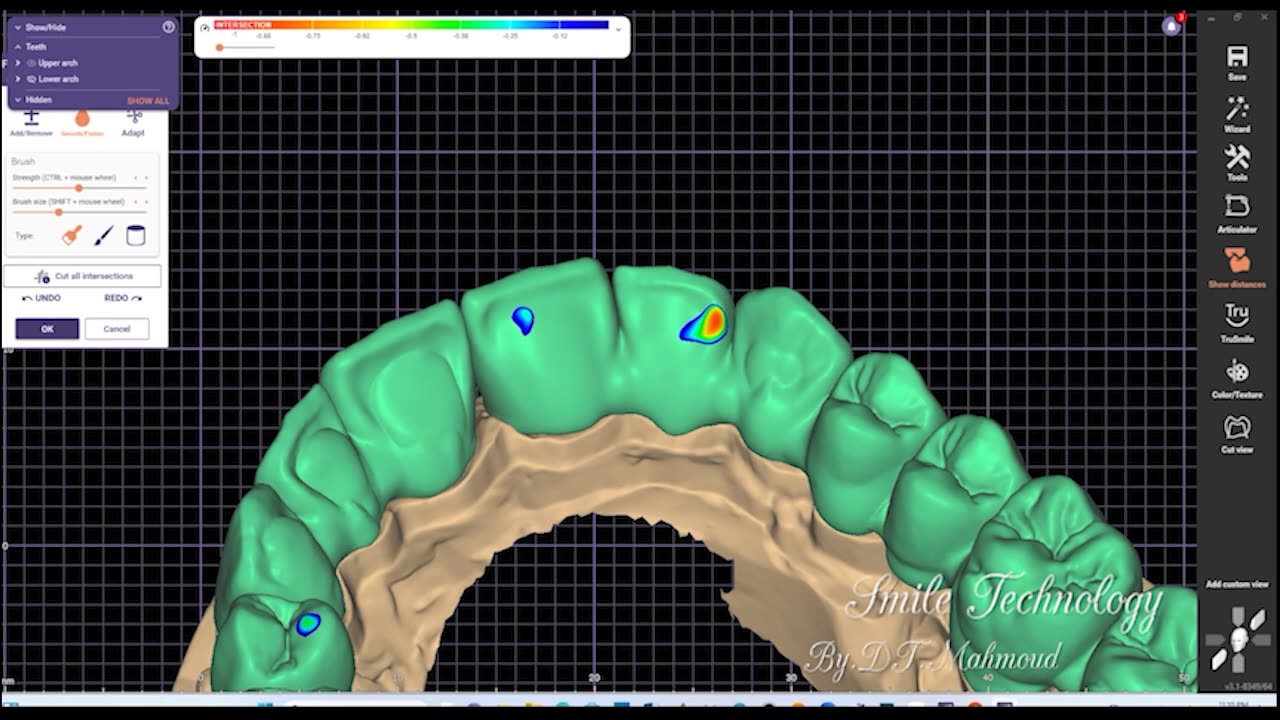1280x720 pixels.
Task: Click the Brush Strength slider handle
Action: point(79,188)
